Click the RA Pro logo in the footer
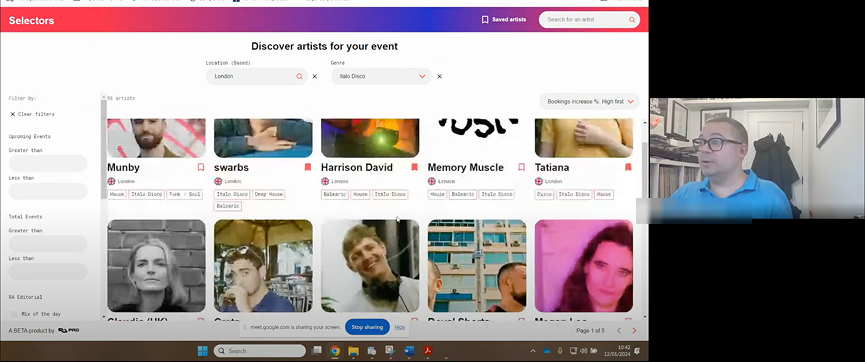Screen dimensions: 865x362 69,331
